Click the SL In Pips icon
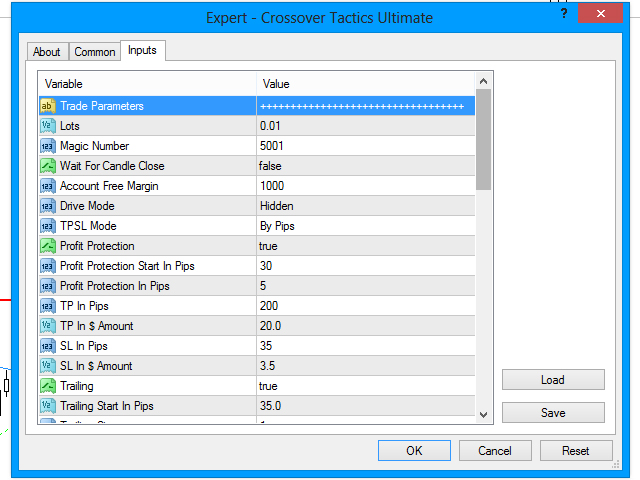The width and height of the screenshot is (640, 480). (x=47, y=346)
